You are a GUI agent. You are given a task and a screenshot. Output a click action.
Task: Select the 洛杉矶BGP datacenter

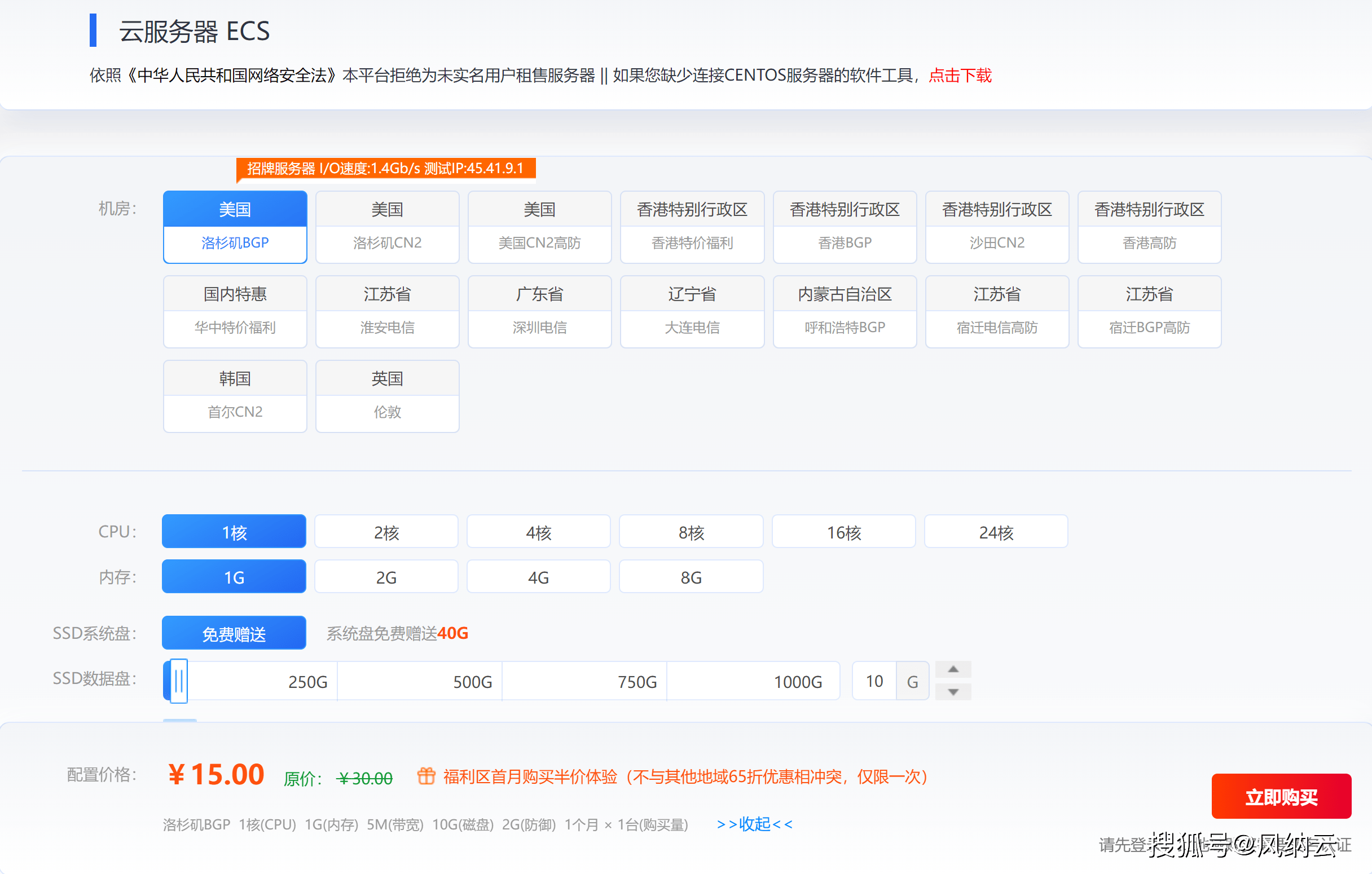(x=235, y=227)
